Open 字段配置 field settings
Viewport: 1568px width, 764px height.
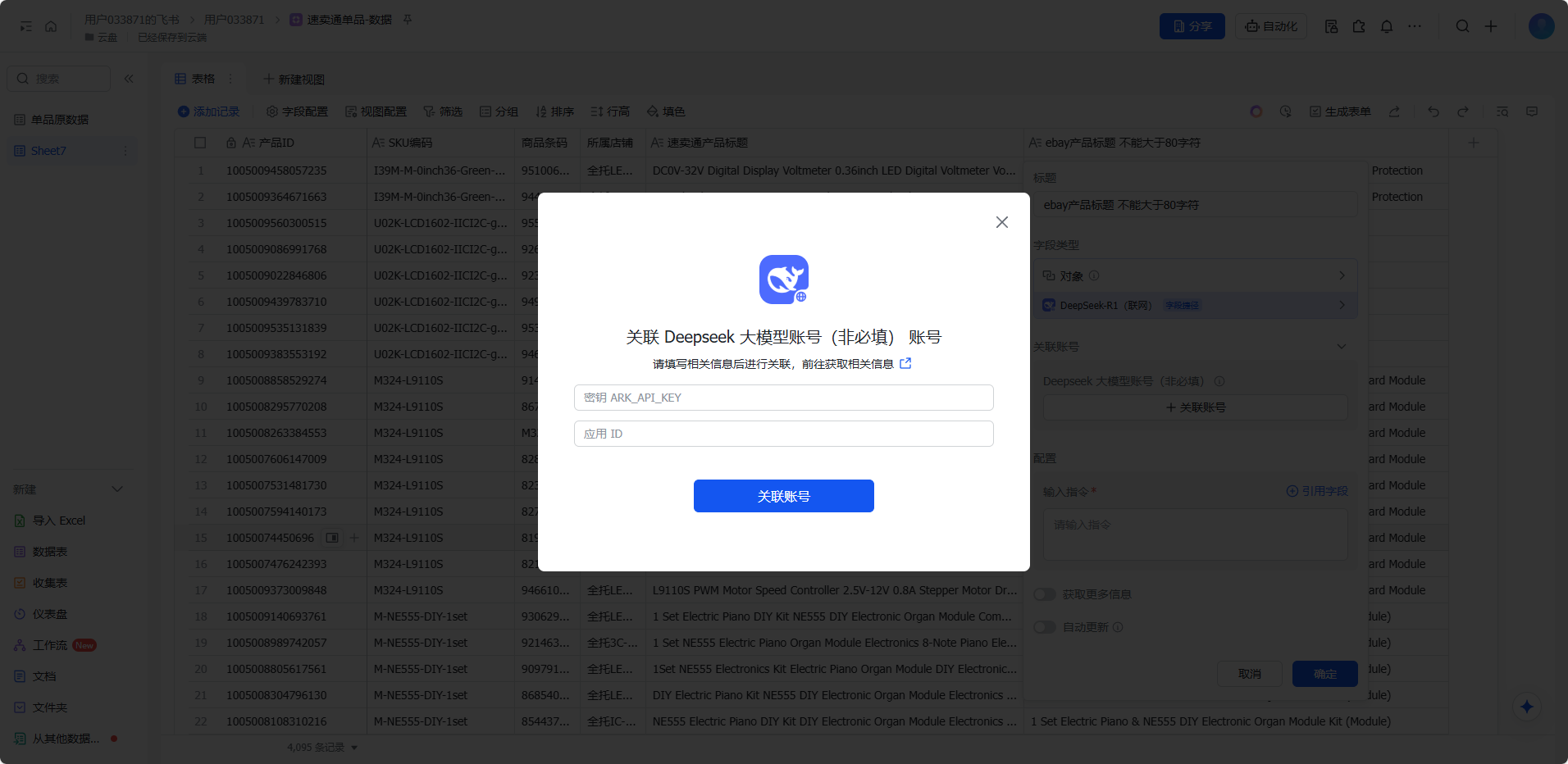(x=297, y=111)
